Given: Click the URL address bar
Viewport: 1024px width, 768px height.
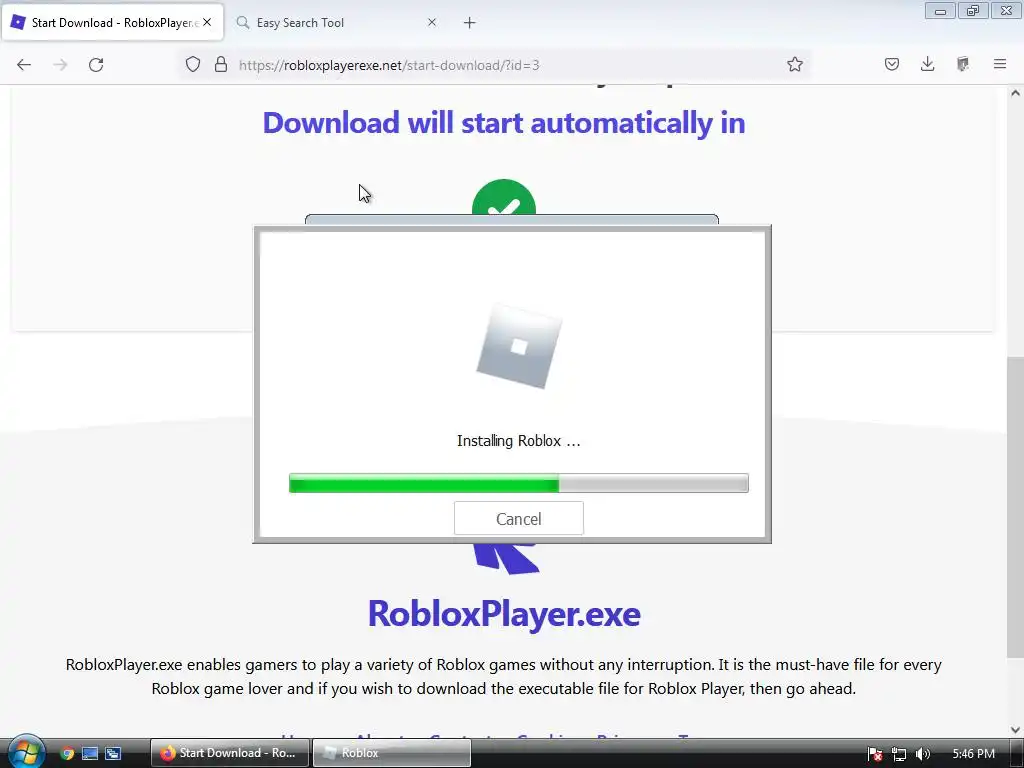Looking at the screenshot, I should pyautogui.click(x=496, y=65).
